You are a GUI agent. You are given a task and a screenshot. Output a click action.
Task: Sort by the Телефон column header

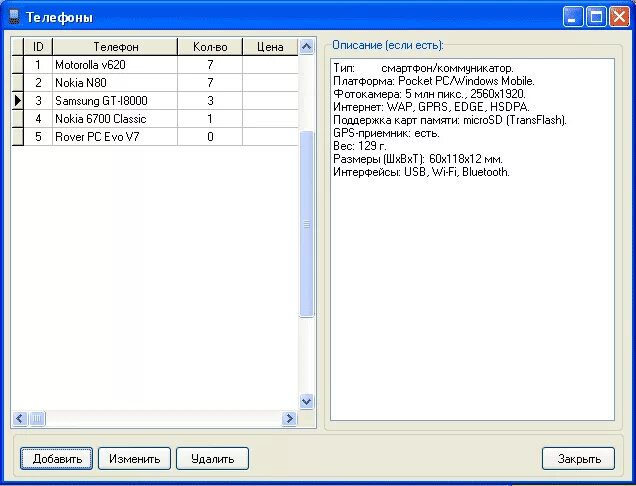point(115,47)
